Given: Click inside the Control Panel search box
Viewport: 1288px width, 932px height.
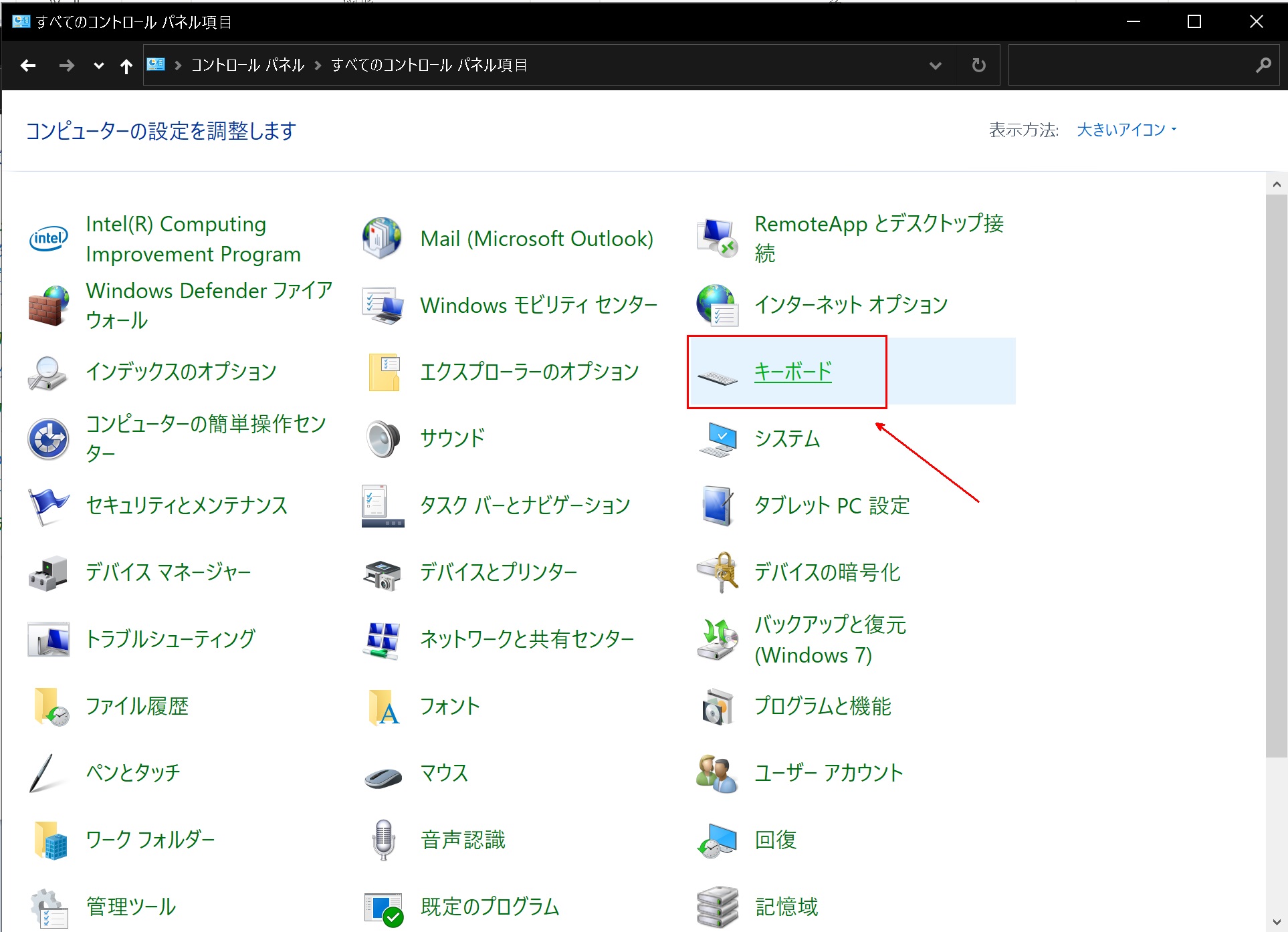Looking at the screenshot, I should coord(1131,66).
